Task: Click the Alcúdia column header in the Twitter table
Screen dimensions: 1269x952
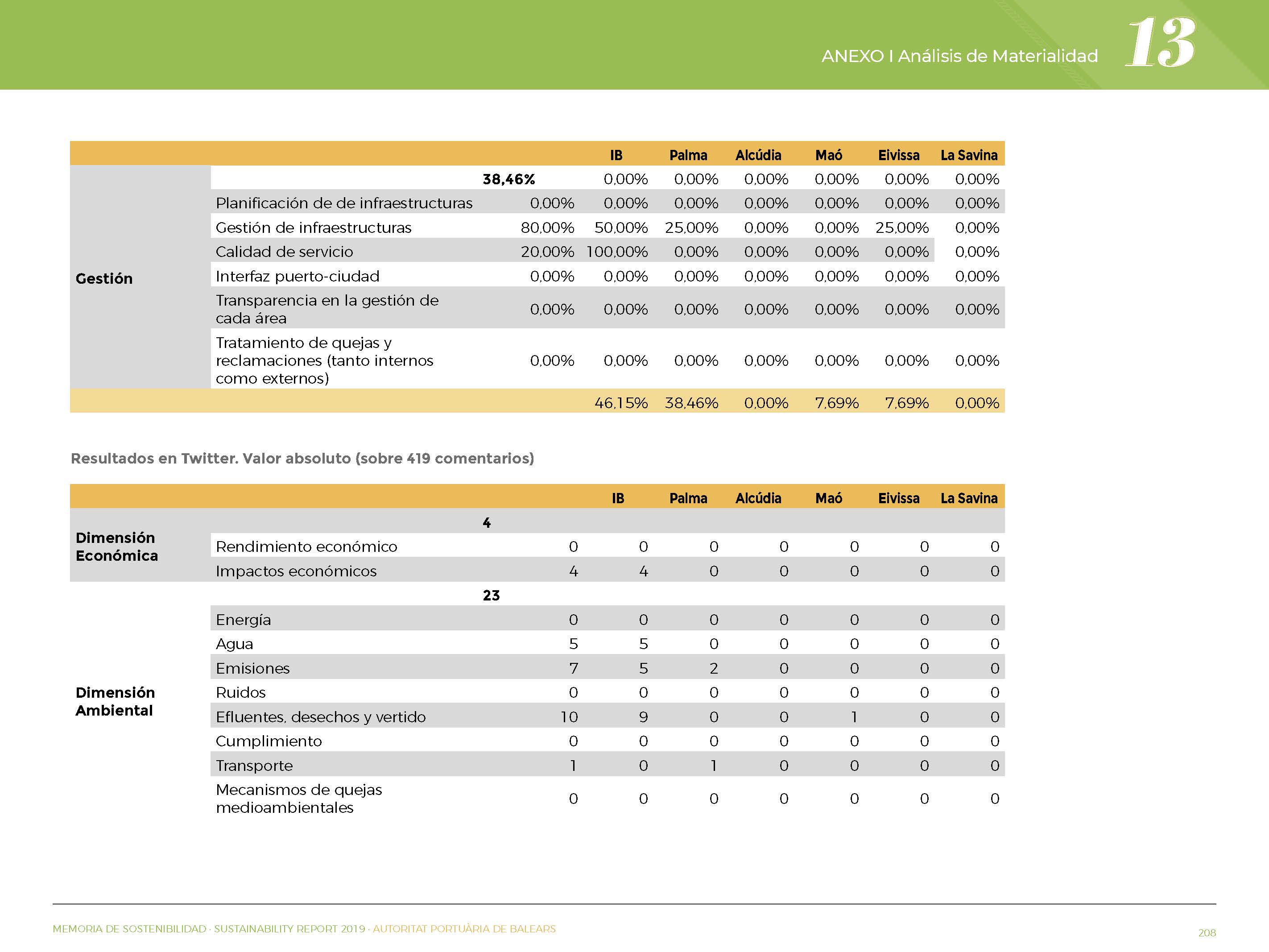Action: 758,498
